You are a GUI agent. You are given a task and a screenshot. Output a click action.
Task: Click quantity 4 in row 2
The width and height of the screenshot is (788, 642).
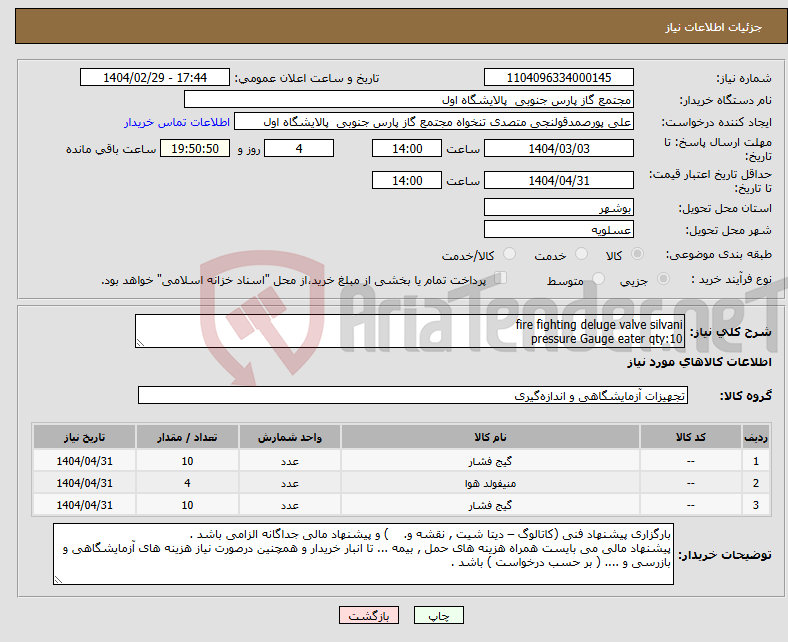187,483
